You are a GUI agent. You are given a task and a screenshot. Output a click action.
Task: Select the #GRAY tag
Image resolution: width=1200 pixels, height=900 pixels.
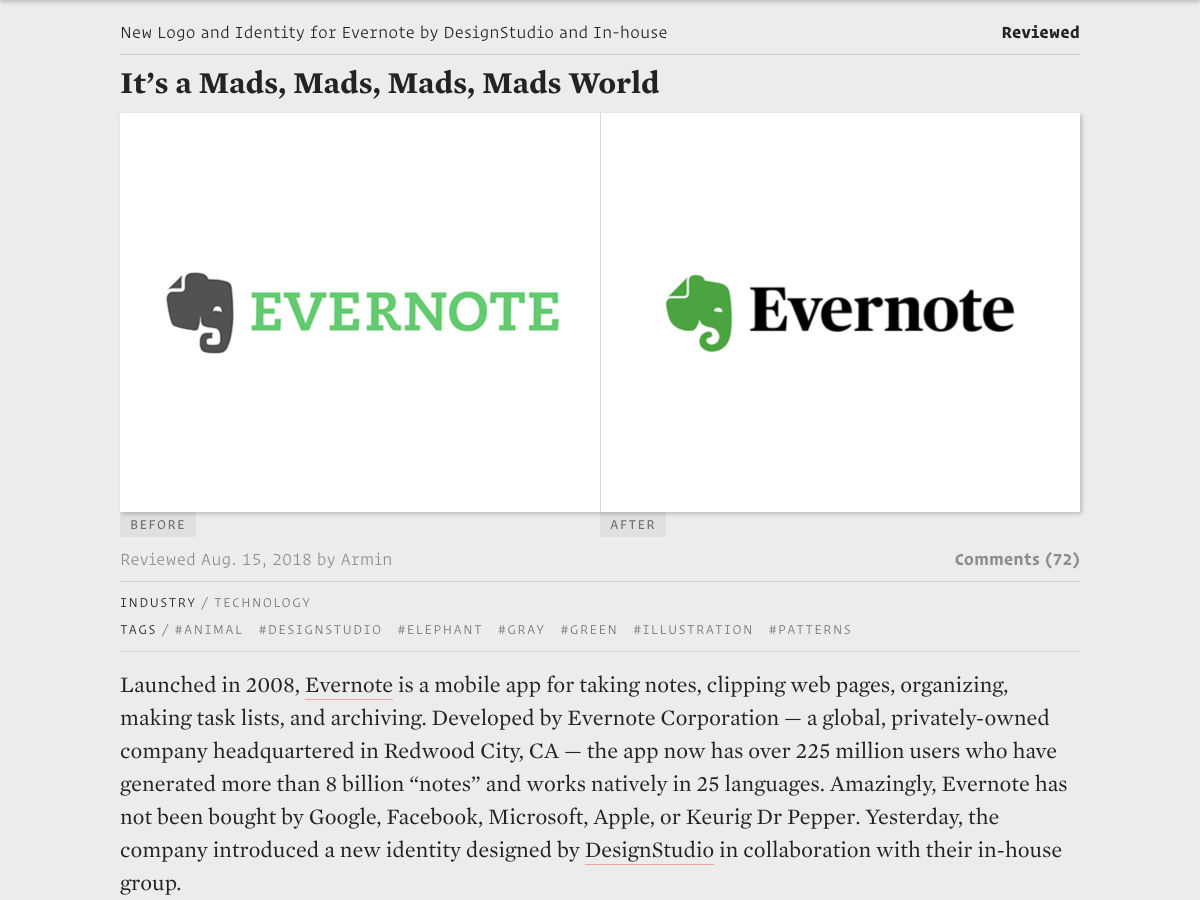521,630
